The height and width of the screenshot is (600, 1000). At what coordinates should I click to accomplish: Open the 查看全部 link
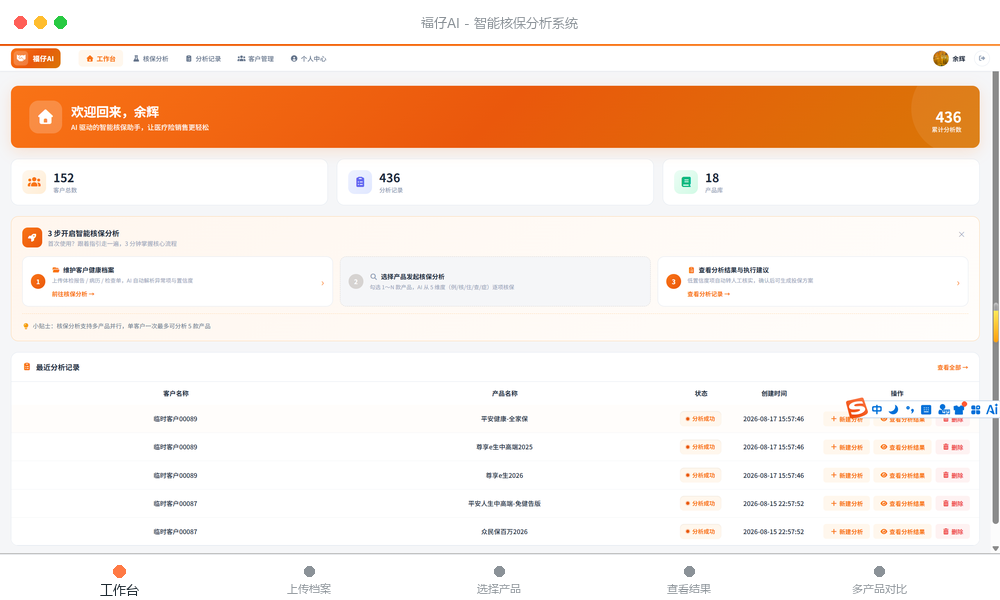coord(952,367)
